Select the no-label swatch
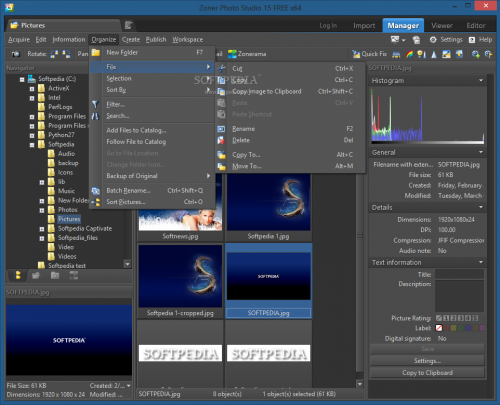Image resolution: width=500 pixels, height=405 pixels. pyautogui.click(x=439, y=328)
